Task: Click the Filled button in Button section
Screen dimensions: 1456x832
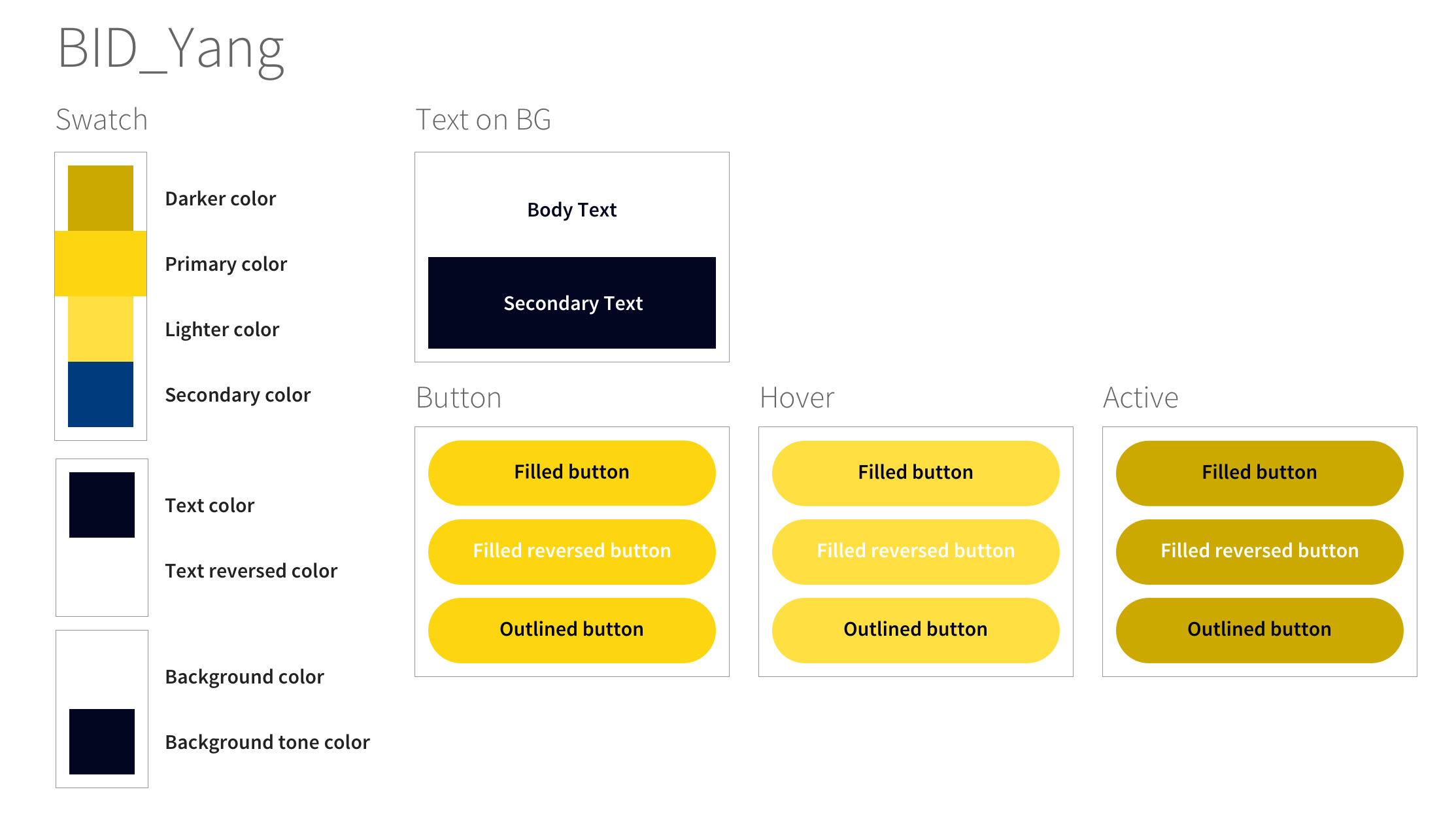Action: point(572,473)
